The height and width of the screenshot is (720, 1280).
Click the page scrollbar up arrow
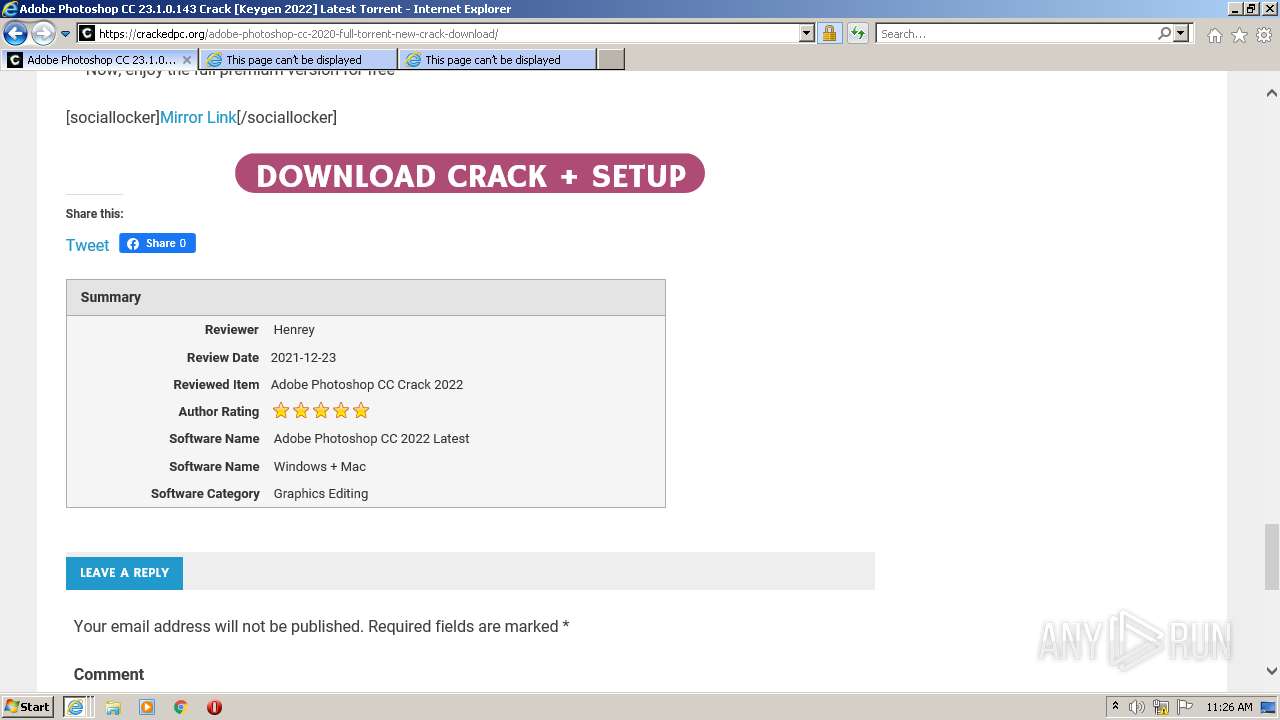(x=1271, y=93)
